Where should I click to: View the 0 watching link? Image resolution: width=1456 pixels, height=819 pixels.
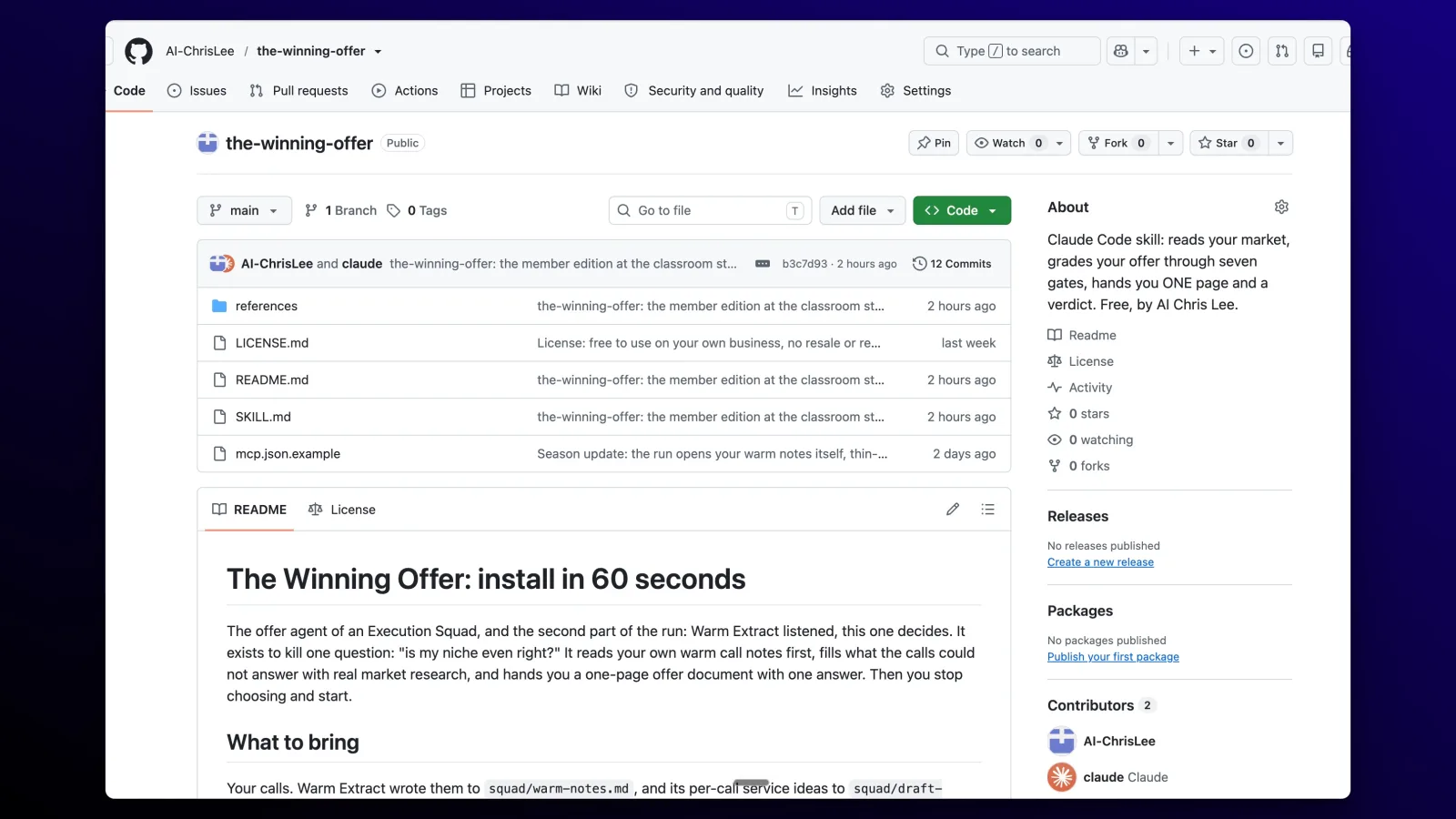[1090, 440]
